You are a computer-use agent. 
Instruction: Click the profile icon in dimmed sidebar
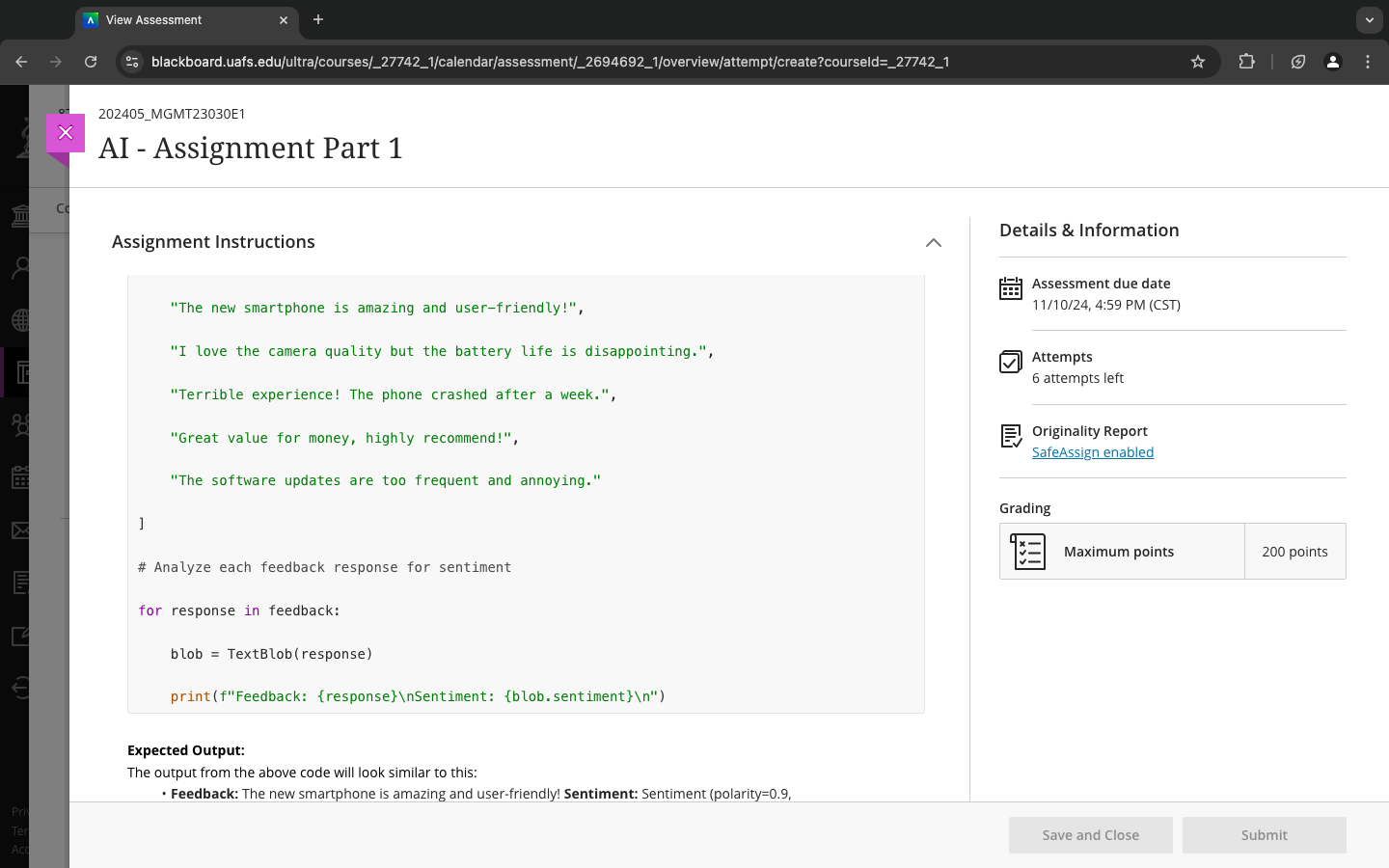[21, 267]
